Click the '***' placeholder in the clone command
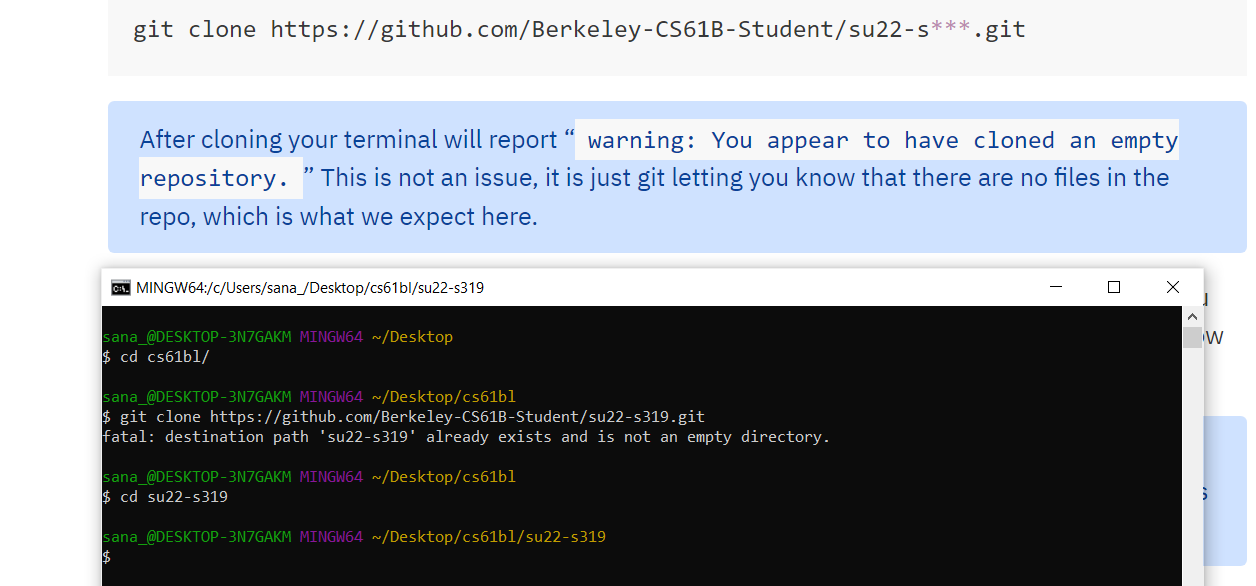 coord(951,29)
